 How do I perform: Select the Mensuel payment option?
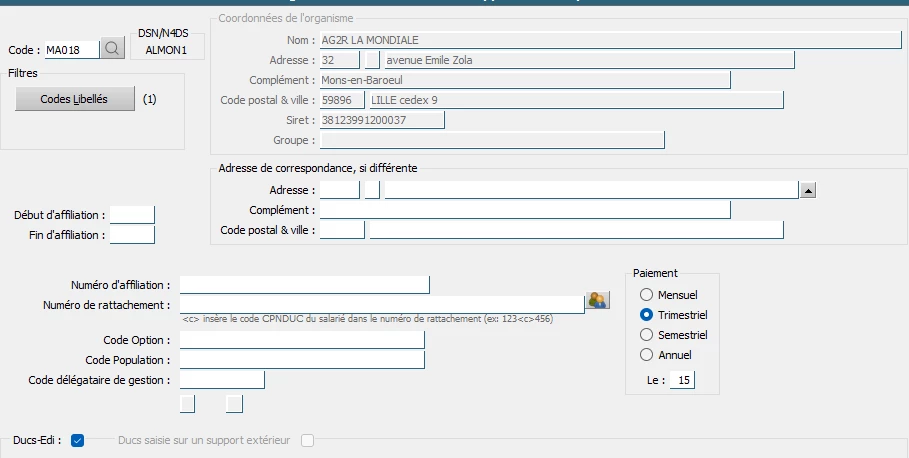[x=646, y=295]
